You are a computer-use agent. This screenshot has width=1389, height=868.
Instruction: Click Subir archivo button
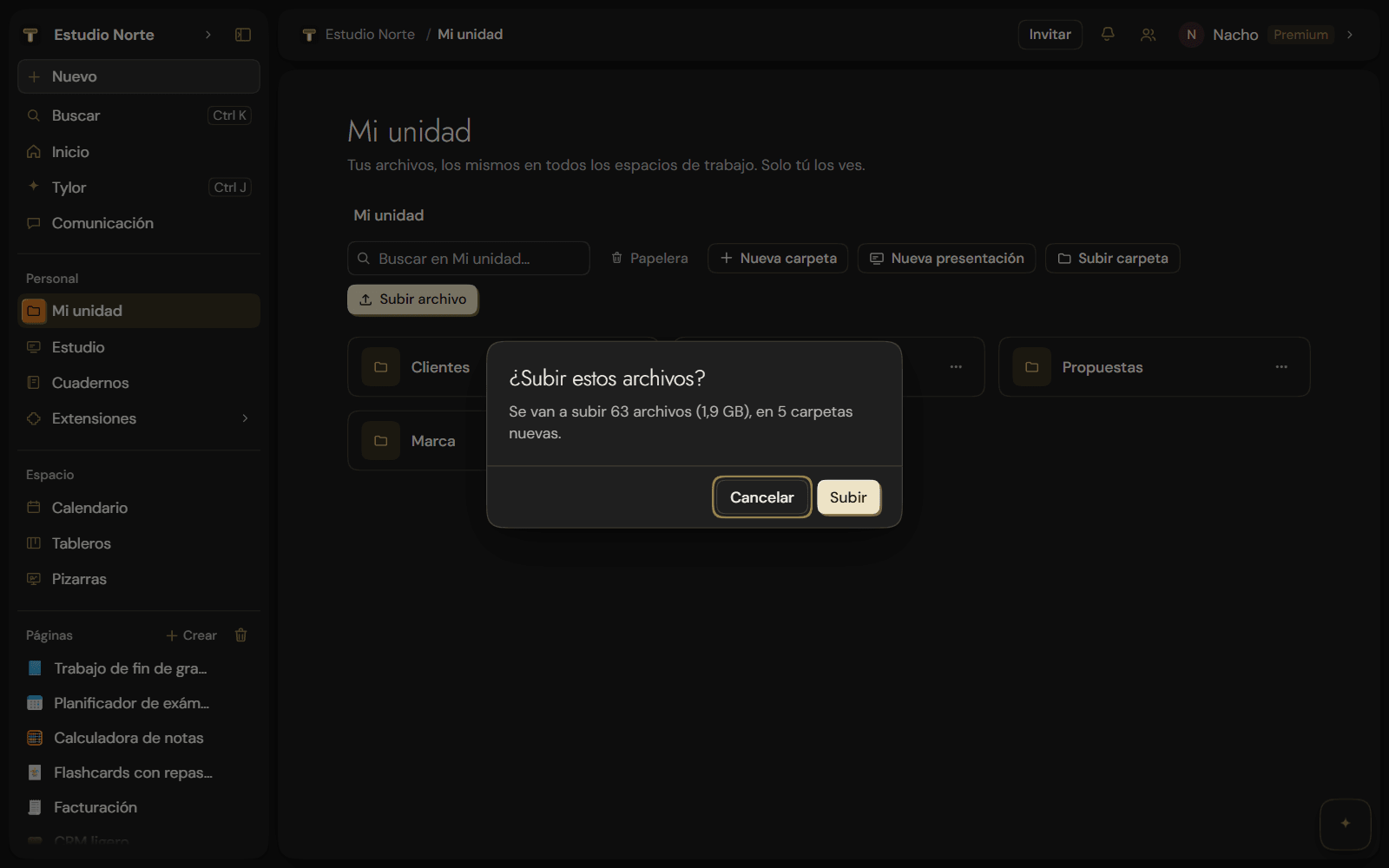click(412, 299)
